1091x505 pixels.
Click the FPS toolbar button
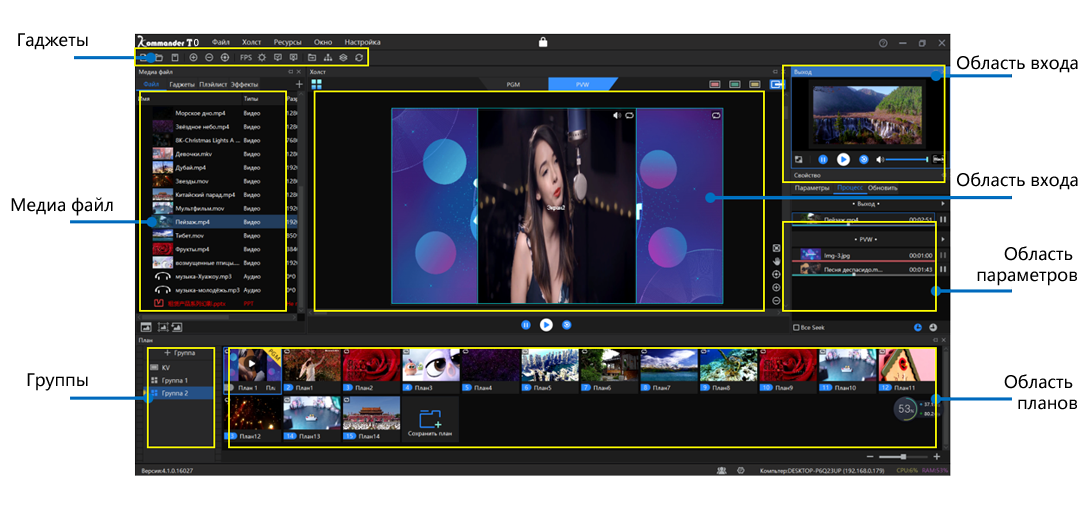tap(246, 58)
